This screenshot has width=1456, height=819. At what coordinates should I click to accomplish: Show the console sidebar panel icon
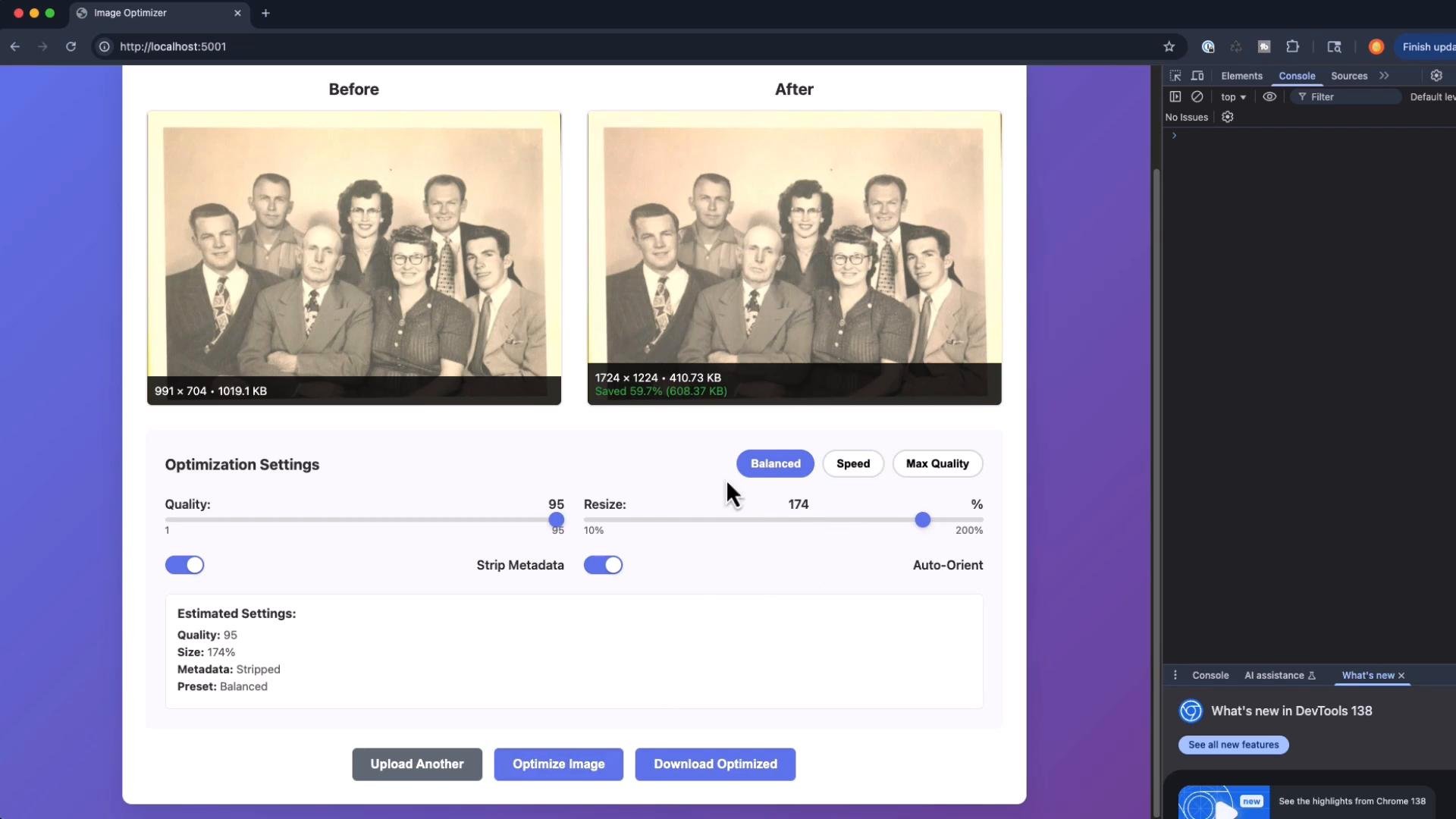click(x=1175, y=97)
